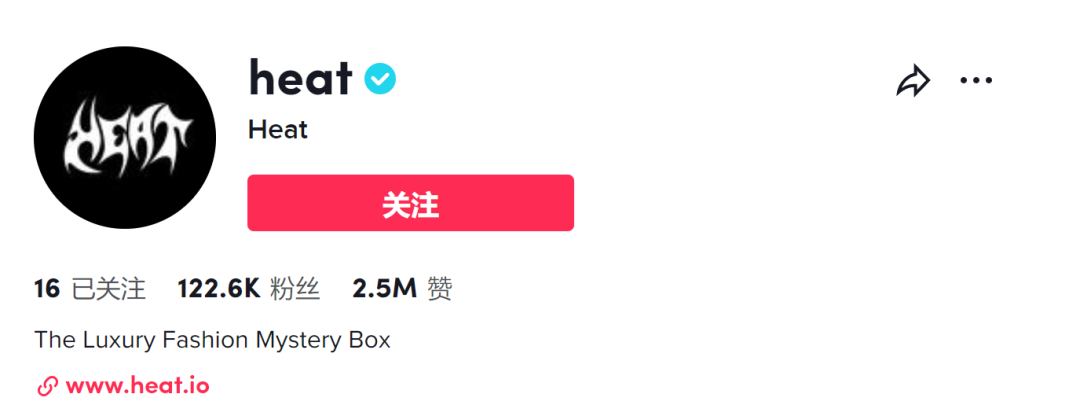Viewport: 1080px width, 405px height.
Task: Click the pink link chain icon
Action: point(46,386)
